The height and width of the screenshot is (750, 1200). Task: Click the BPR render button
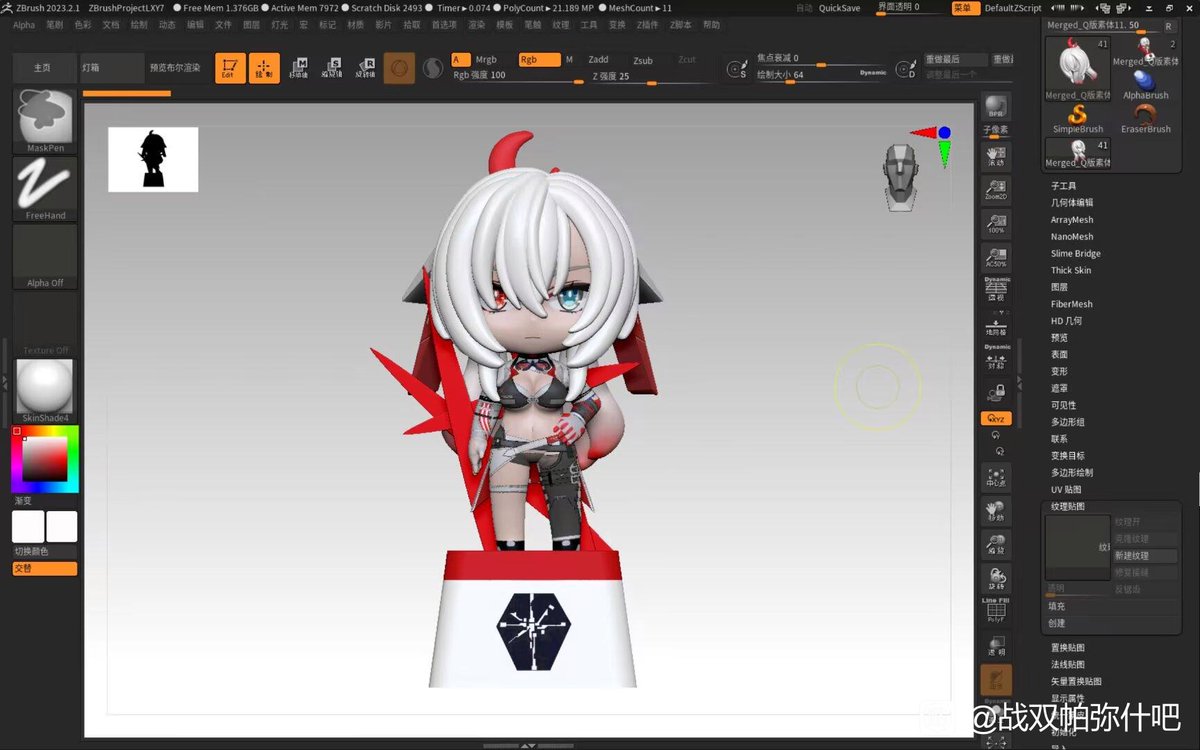coord(995,108)
